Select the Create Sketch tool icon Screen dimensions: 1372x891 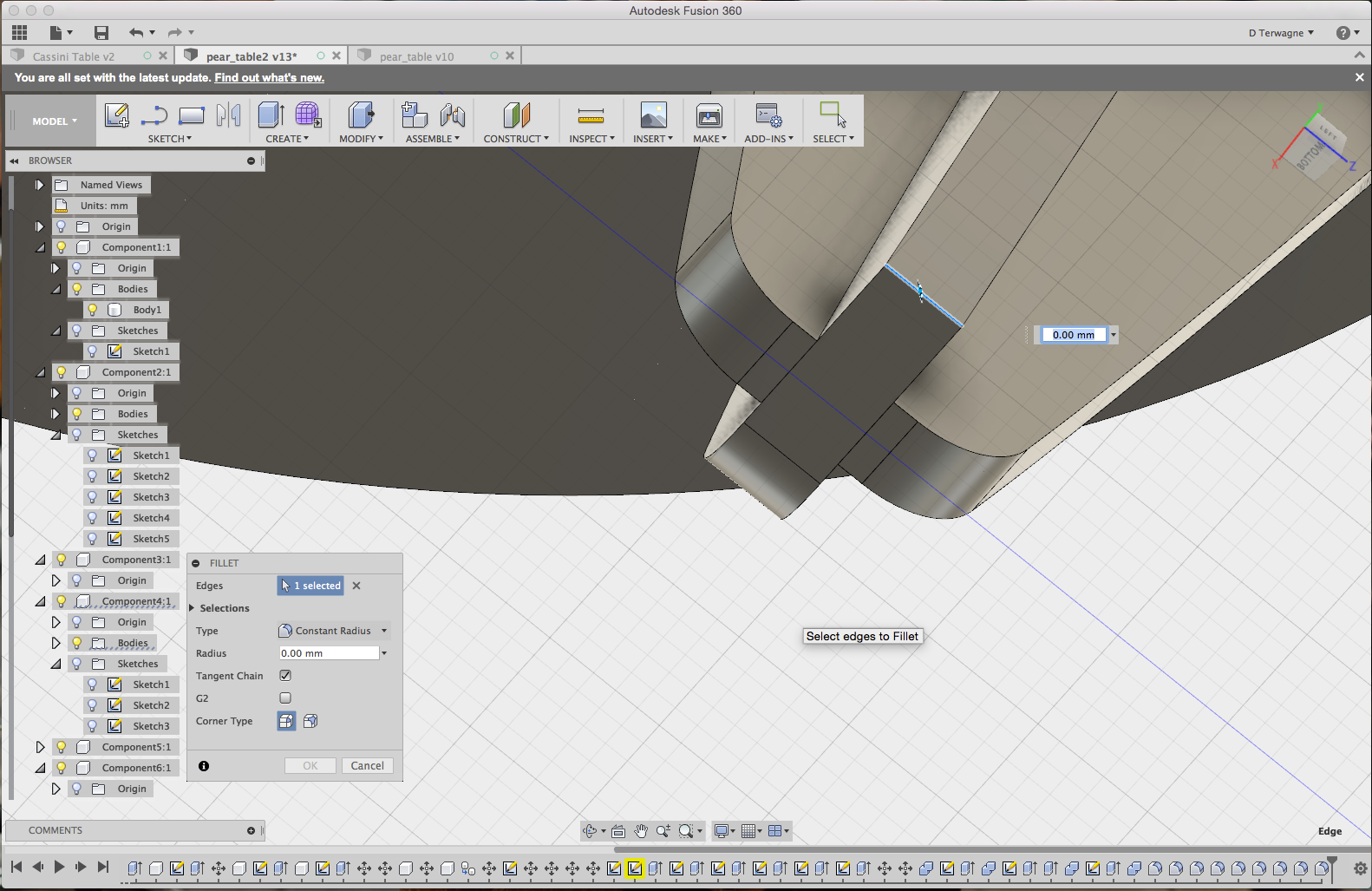coord(117,115)
